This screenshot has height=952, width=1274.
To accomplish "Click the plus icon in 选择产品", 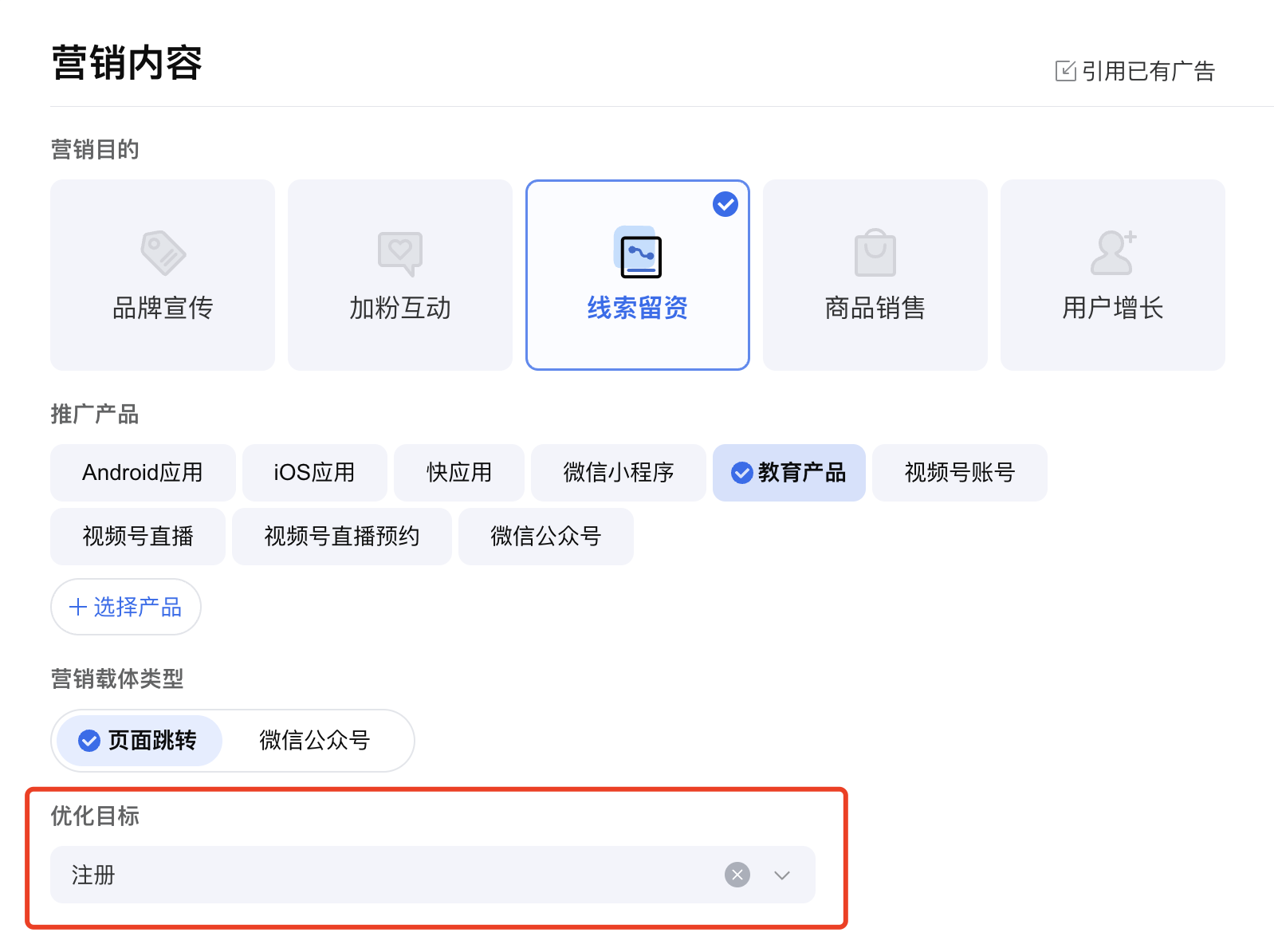I will pos(78,607).
